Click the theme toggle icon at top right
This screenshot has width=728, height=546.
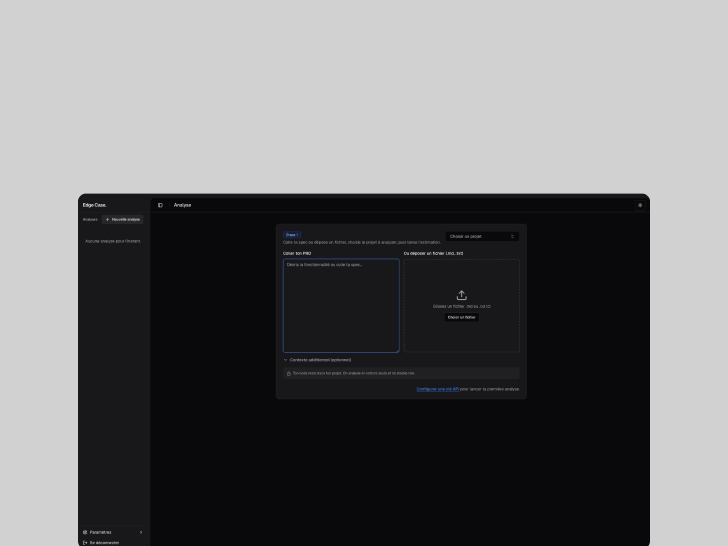pyautogui.click(x=640, y=205)
